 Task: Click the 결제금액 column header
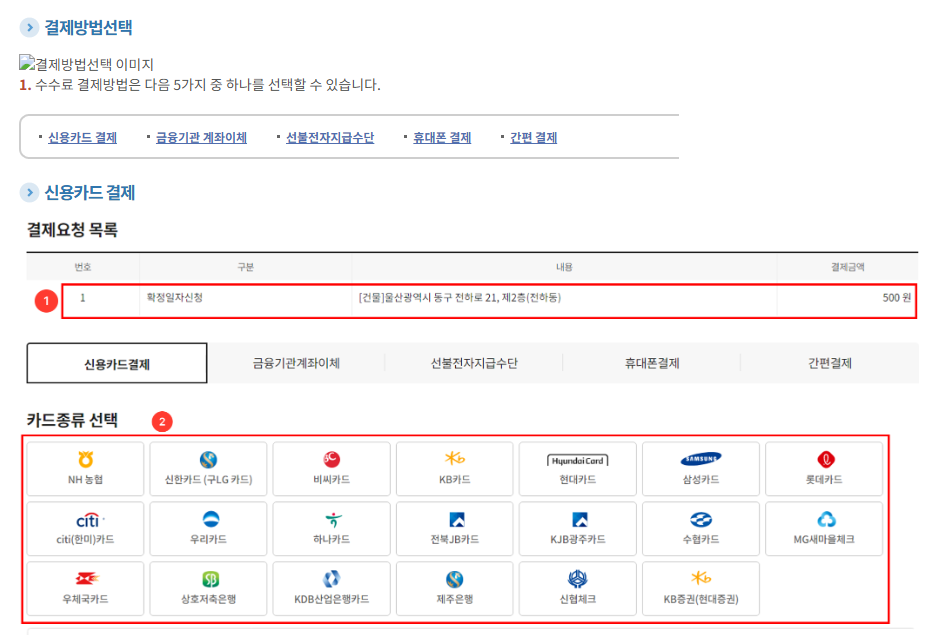pyautogui.click(x=848, y=267)
